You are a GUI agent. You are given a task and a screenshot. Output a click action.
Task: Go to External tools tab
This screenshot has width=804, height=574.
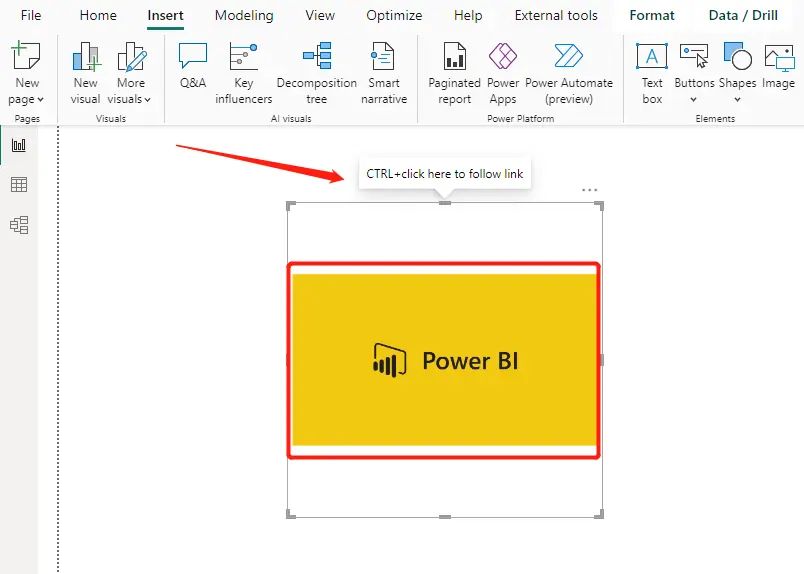[x=556, y=15]
